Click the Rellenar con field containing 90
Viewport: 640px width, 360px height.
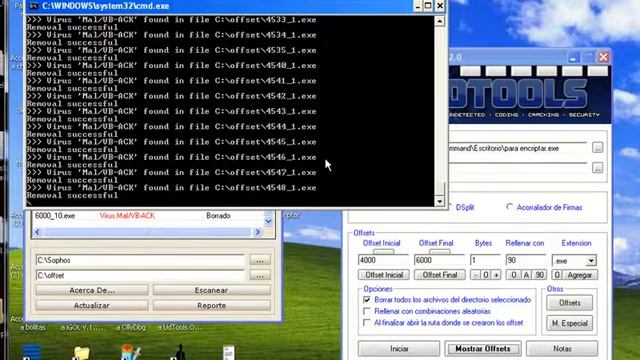(x=525, y=260)
